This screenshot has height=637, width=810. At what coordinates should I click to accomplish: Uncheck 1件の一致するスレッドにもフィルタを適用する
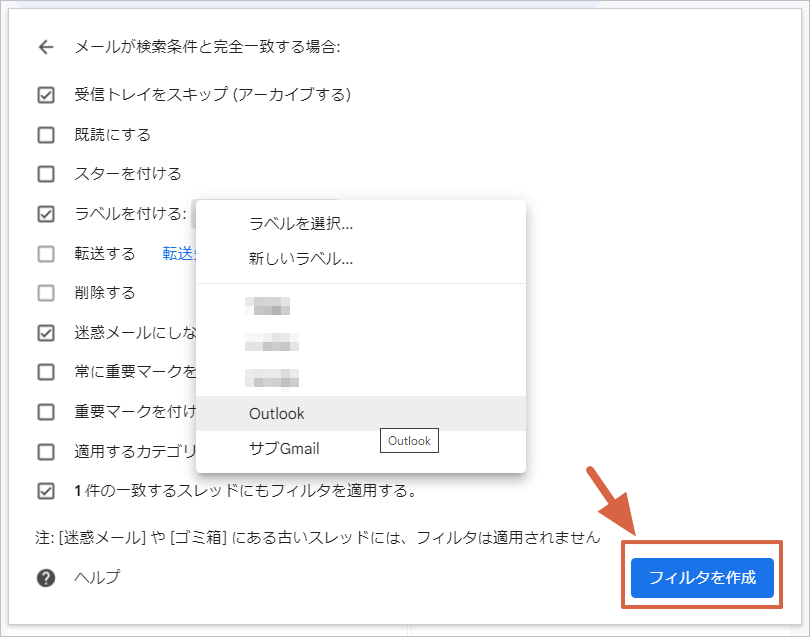tap(45, 490)
